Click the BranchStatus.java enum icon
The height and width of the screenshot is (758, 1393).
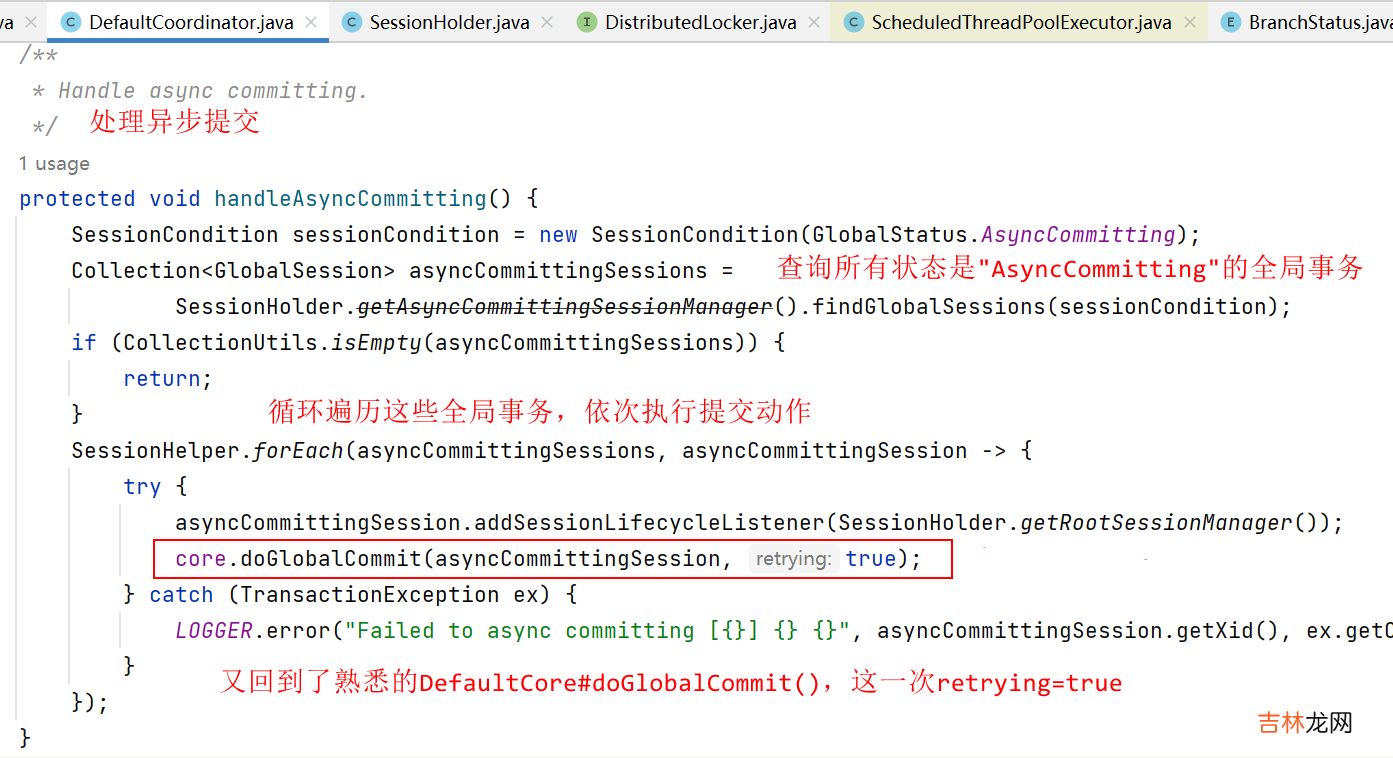click(1231, 22)
